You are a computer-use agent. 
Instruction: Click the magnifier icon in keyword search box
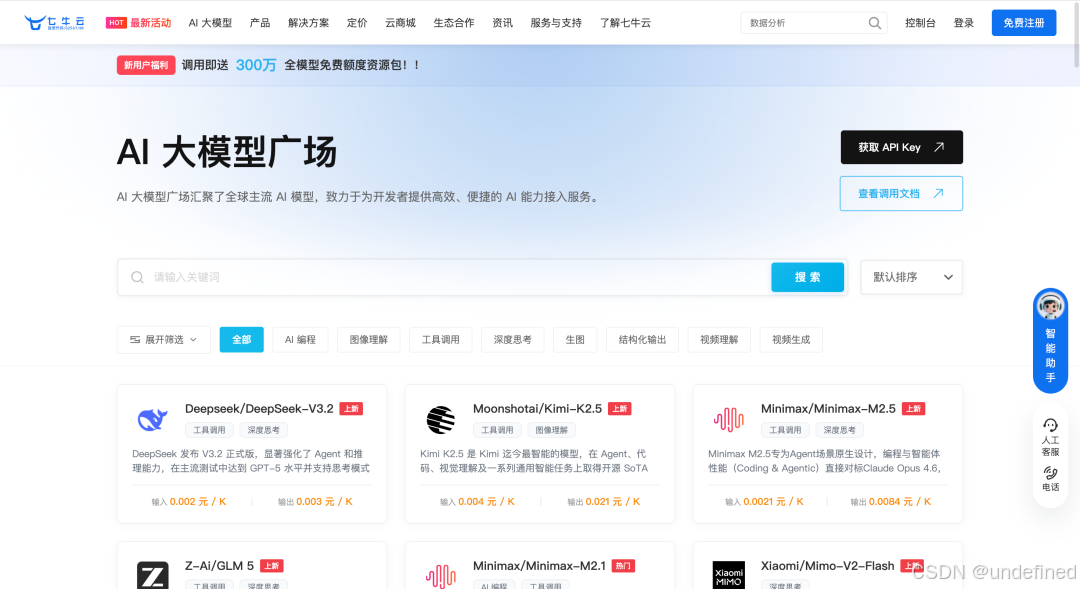coord(137,277)
